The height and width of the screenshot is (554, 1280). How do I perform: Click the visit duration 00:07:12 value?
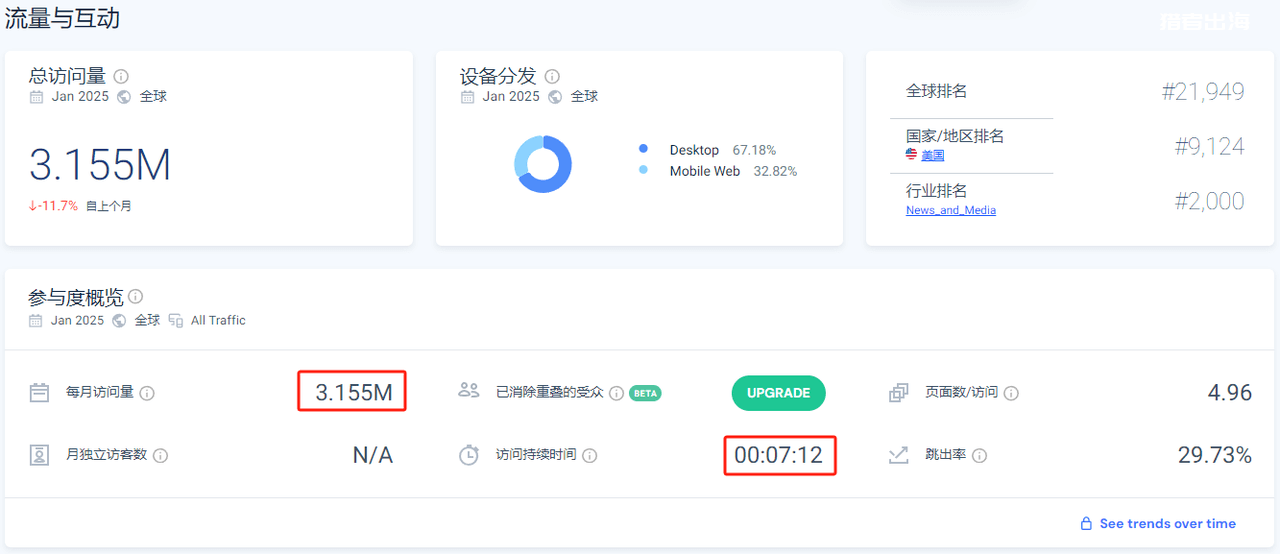point(778,456)
